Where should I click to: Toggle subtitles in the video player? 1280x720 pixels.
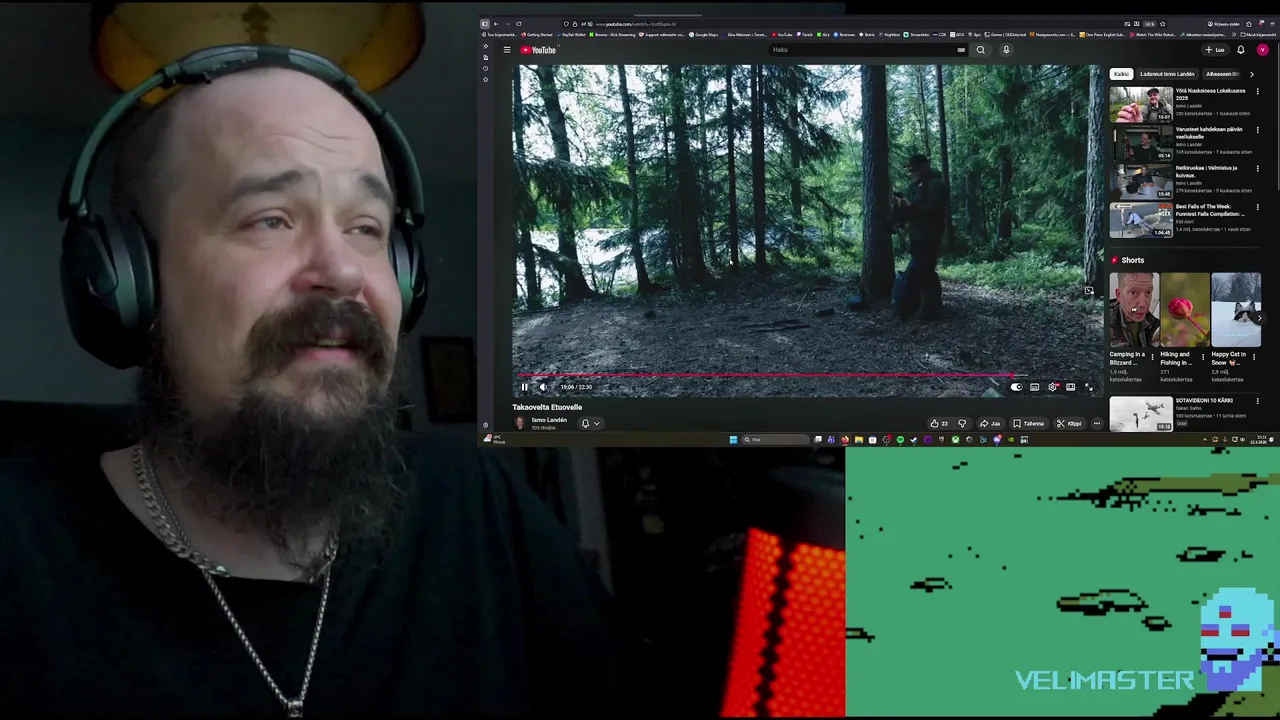pos(1034,387)
